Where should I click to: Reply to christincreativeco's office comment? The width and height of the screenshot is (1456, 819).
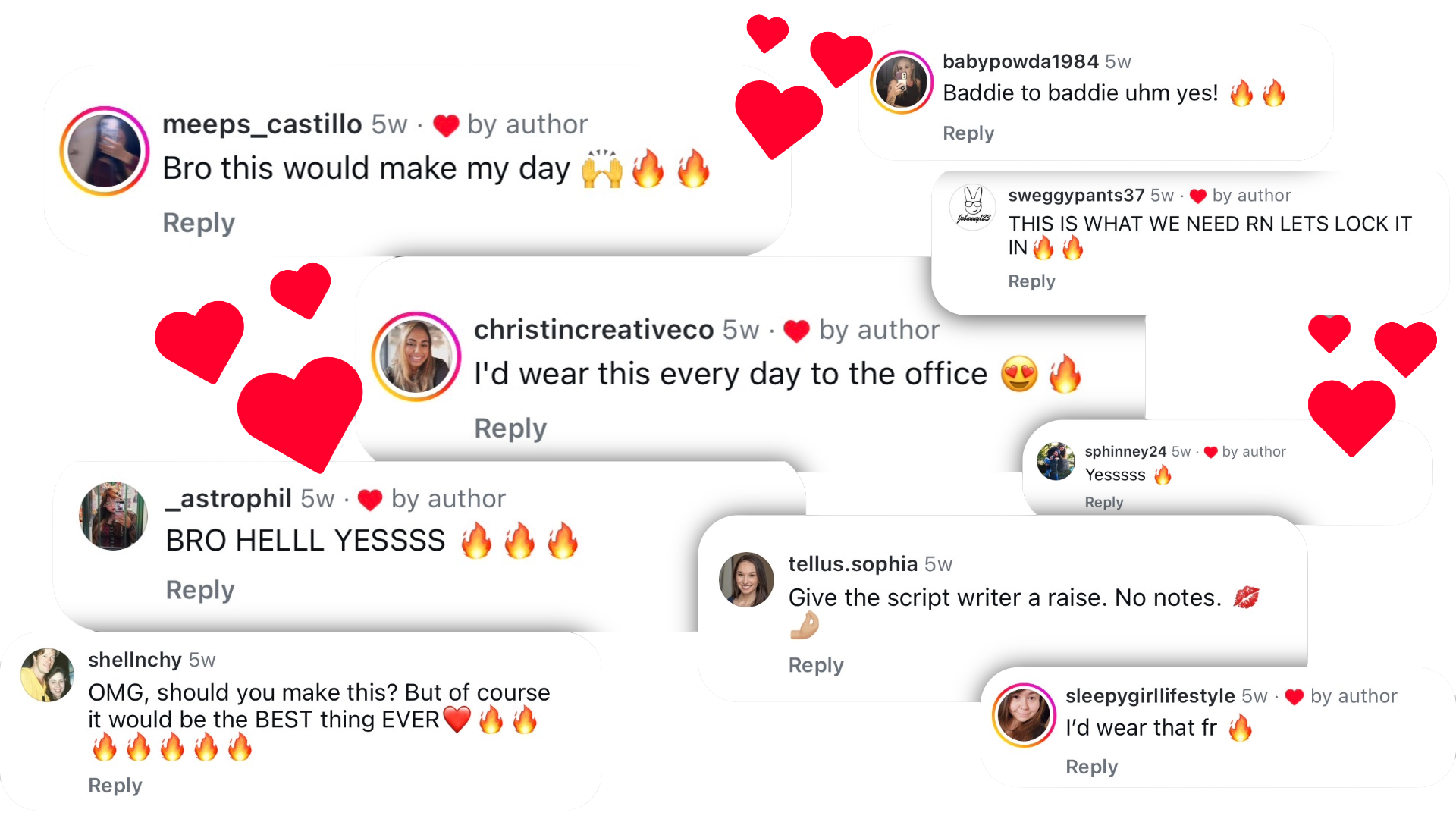(510, 428)
